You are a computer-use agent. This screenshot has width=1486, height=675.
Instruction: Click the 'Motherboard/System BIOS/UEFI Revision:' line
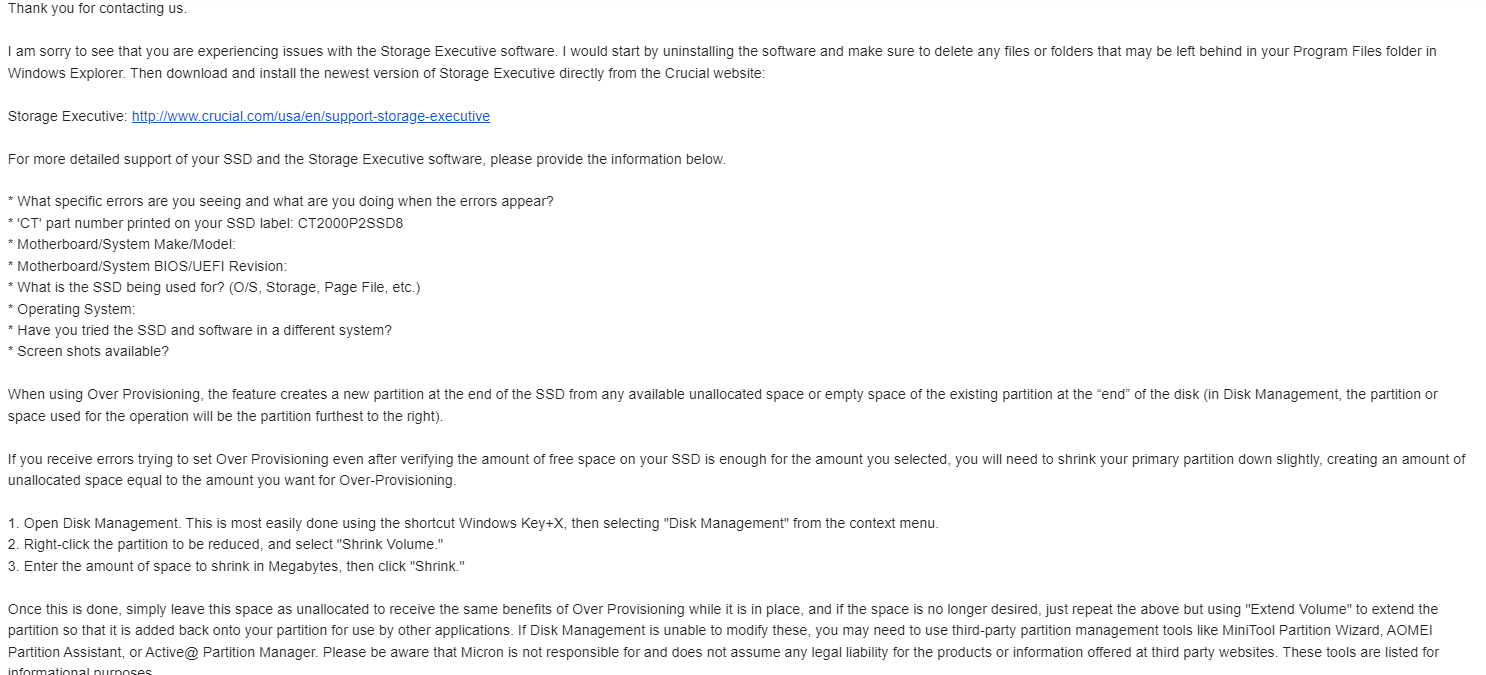147,266
